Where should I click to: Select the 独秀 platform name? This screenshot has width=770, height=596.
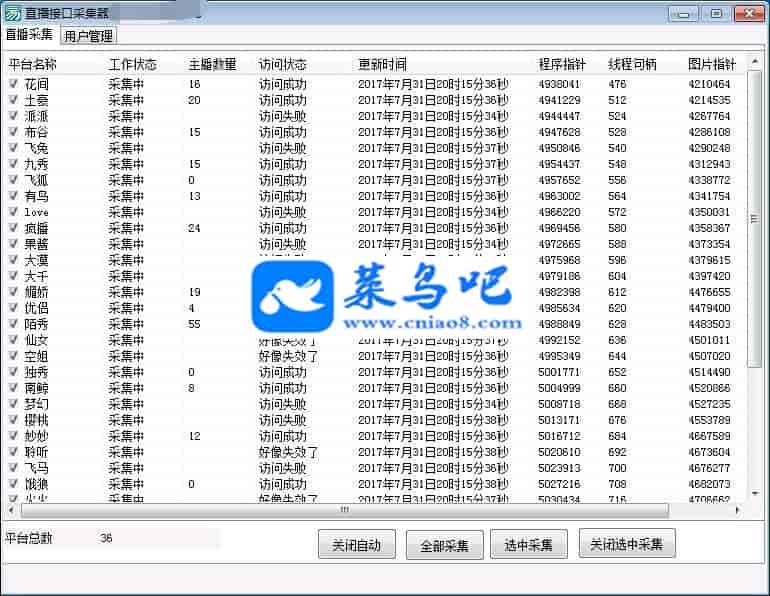click(36, 372)
